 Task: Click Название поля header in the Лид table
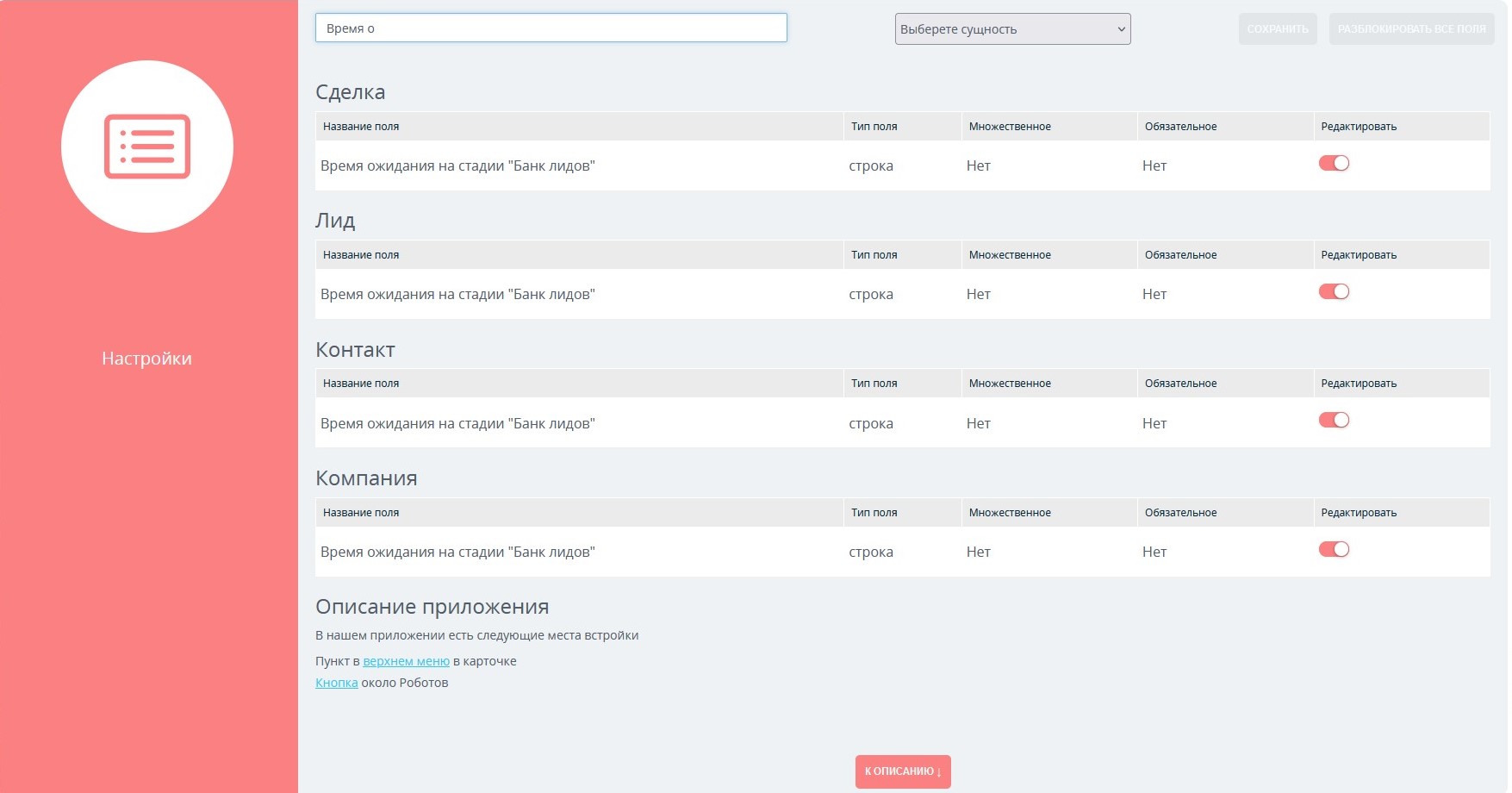tap(361, 255)
